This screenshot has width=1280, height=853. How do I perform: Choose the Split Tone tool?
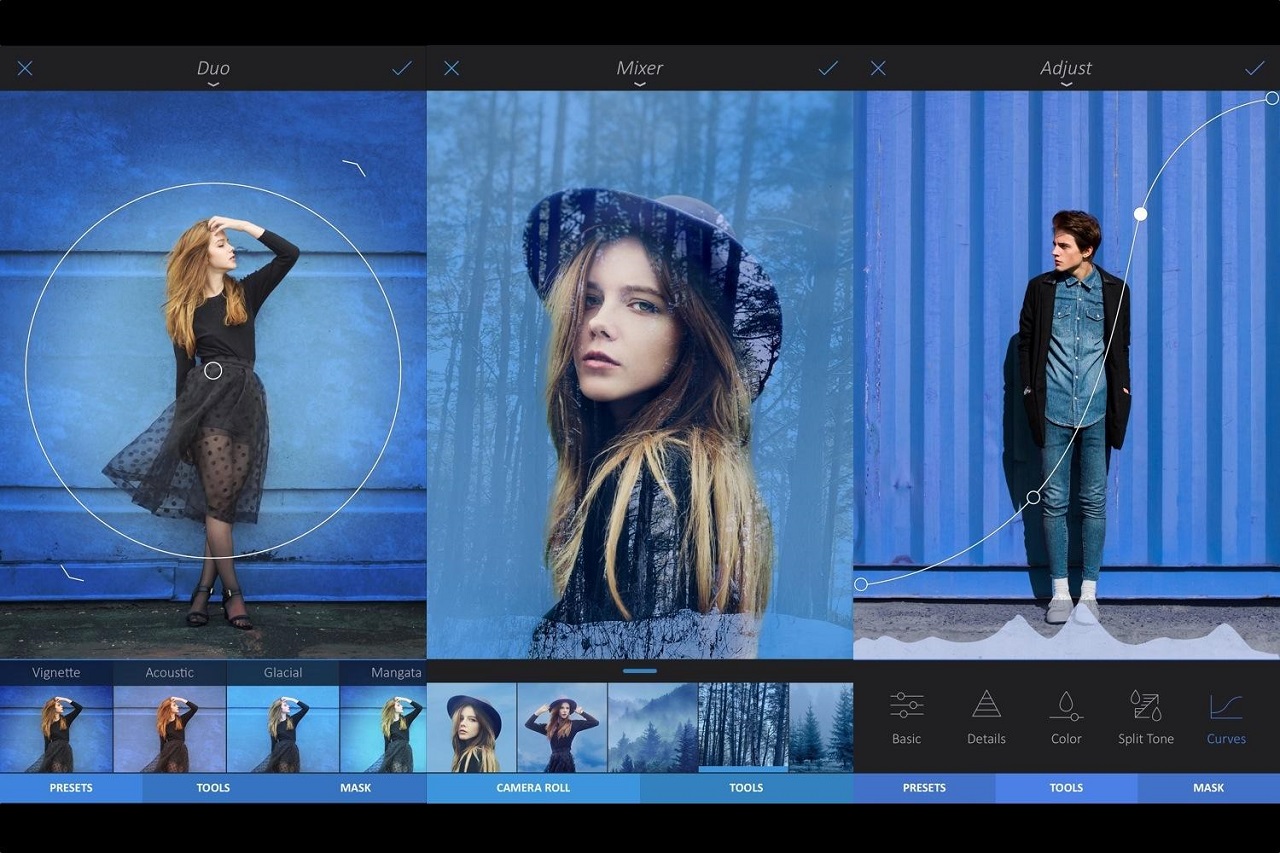[x=1146, y=718]
